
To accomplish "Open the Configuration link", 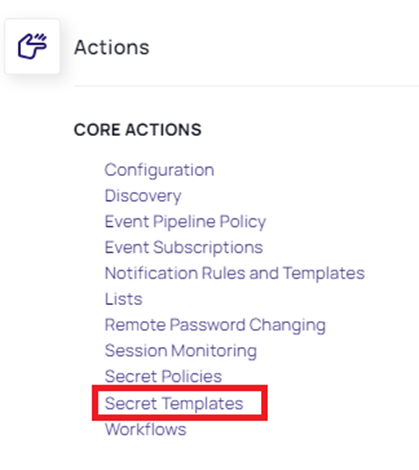I will tap(159, 170).
